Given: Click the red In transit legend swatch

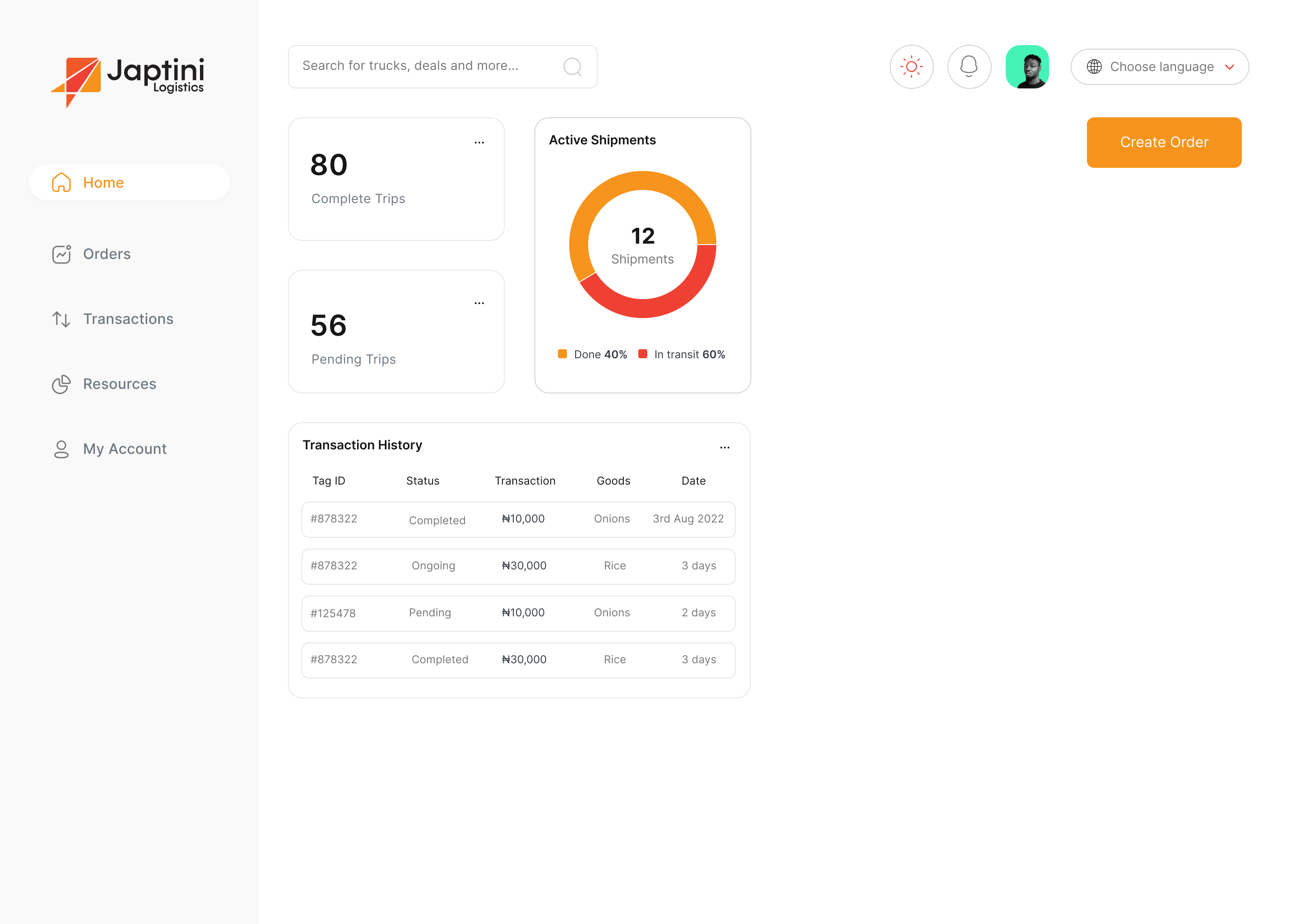Looking at the screenshot, I should click(x=643, y=354).
